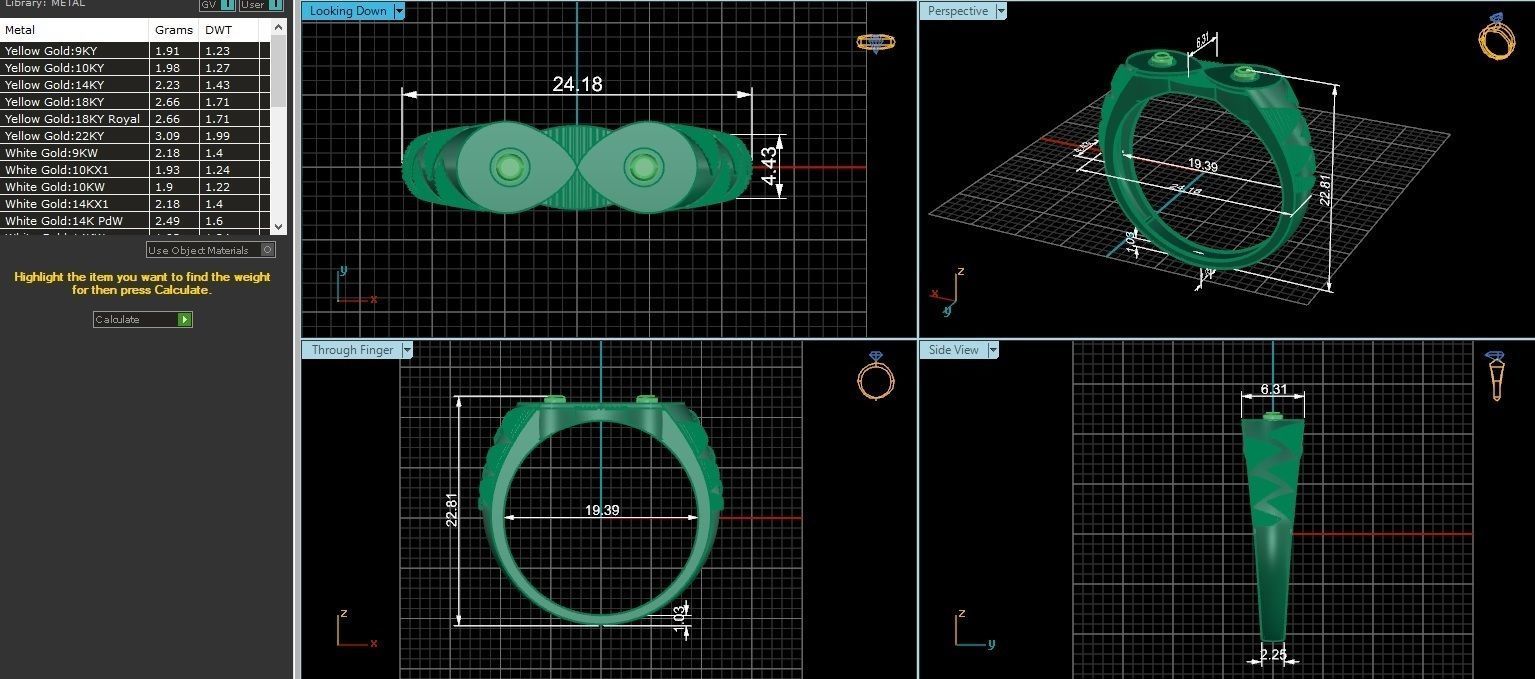Click the 19.39 inner diameter in Through Finger

pos(602,510)
